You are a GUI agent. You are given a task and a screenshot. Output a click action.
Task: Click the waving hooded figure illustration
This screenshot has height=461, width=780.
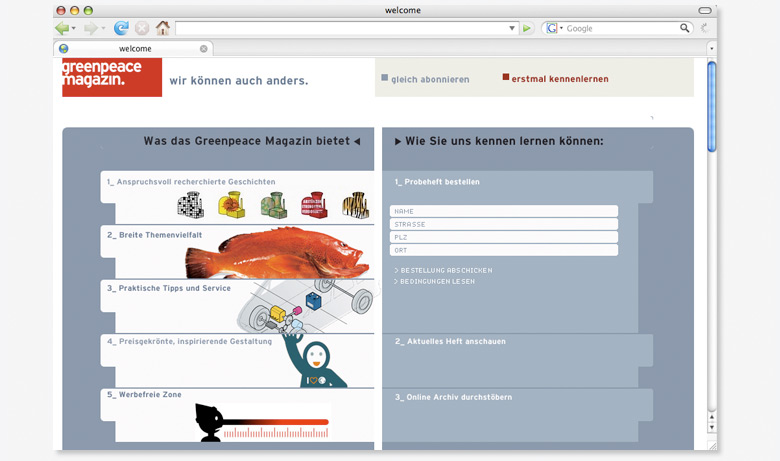313,360
